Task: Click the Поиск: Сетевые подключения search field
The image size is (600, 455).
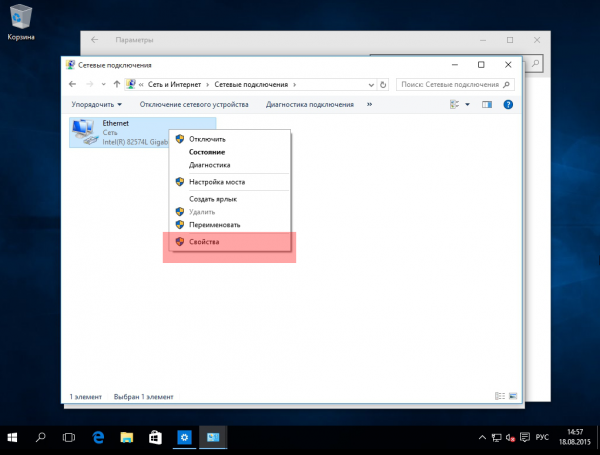Action: coord(455,85)
